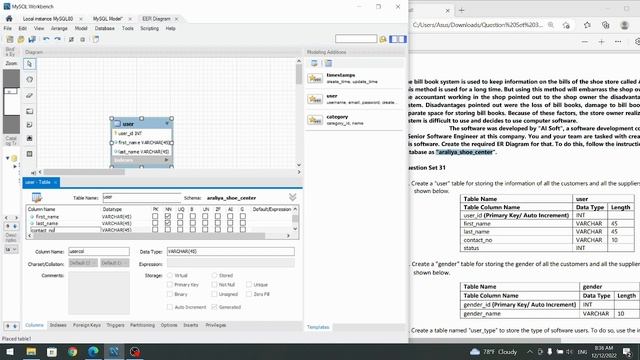
Task: Open the Scripting menu
Action: 149,29
